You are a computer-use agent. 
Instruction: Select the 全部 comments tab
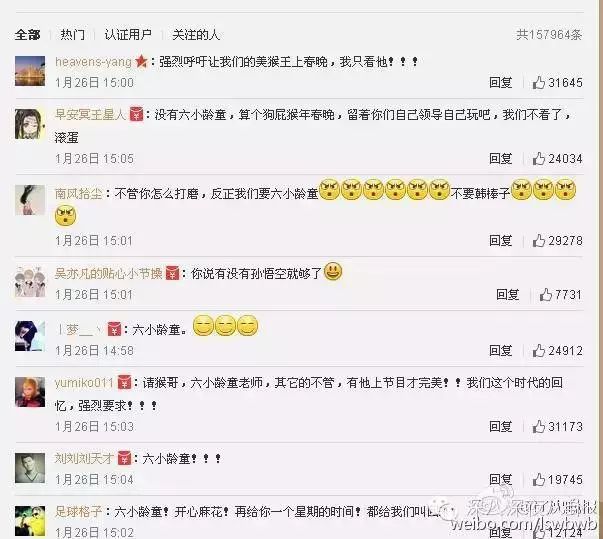tap(27, 35)
